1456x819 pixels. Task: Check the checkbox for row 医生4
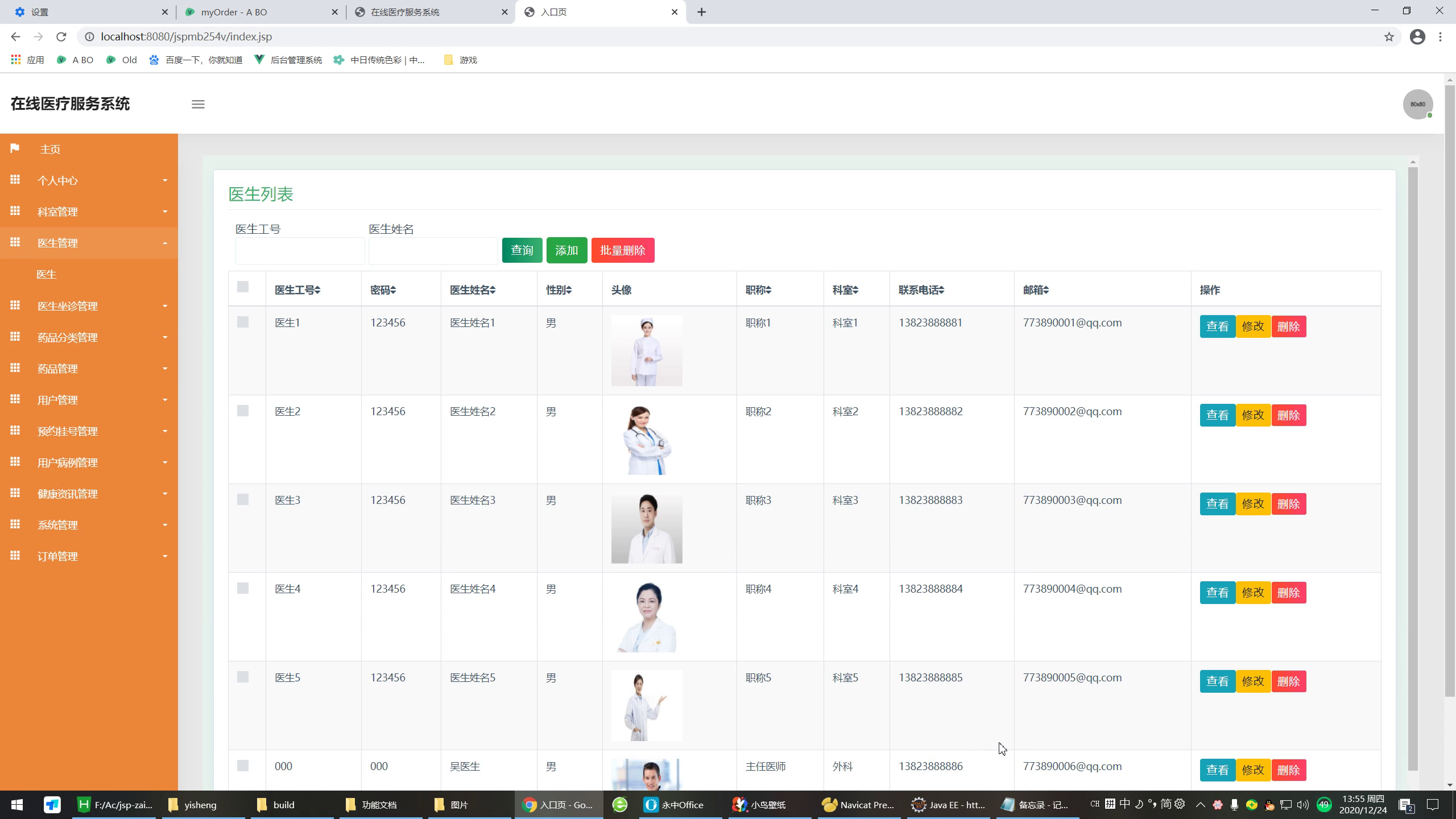click(x=243, y=588)
